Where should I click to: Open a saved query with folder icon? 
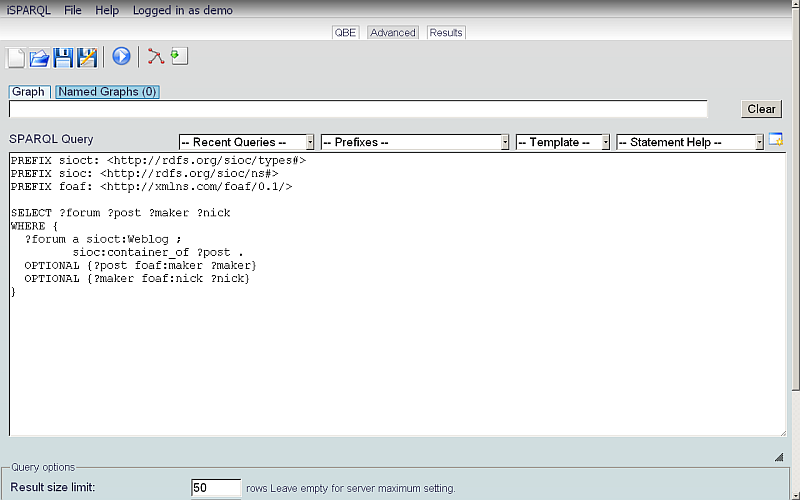(x=39, y=57)
